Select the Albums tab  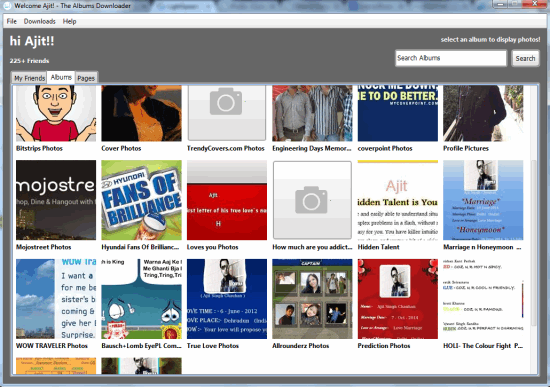click(x=61, y=77)
